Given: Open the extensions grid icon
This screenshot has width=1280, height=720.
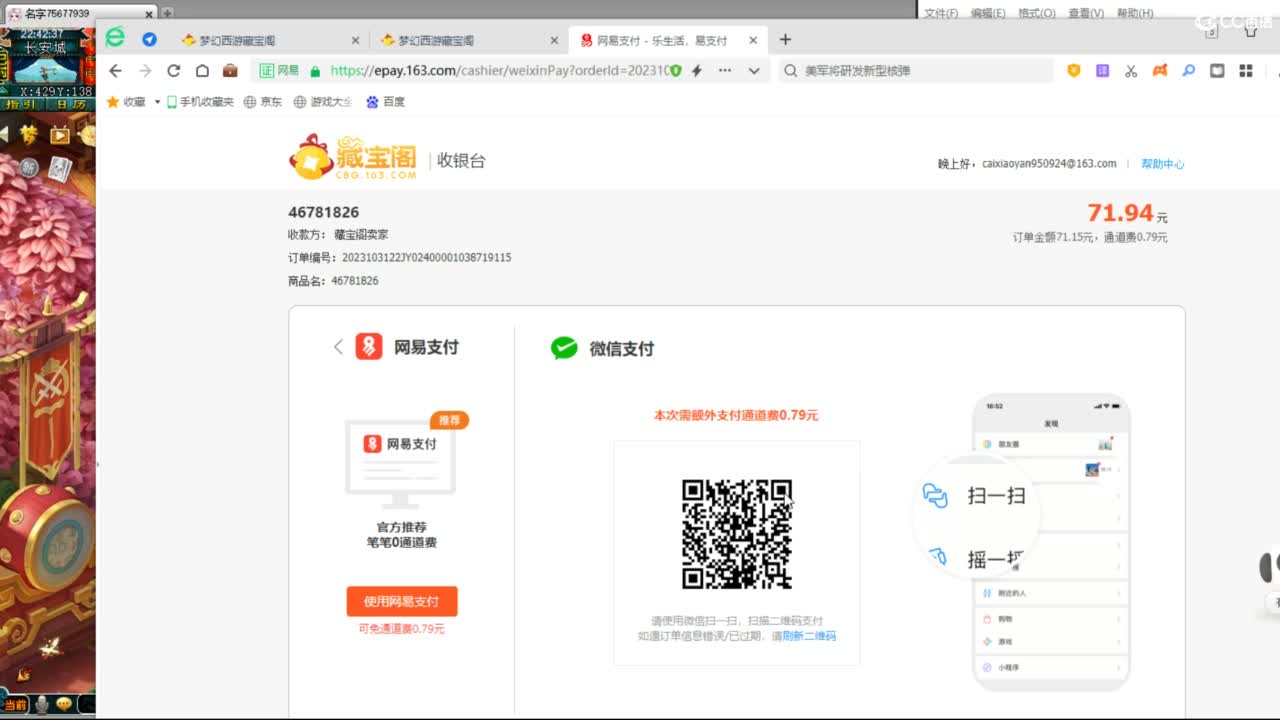Looking at the screenshot, I should click(x=1246, y=71).
